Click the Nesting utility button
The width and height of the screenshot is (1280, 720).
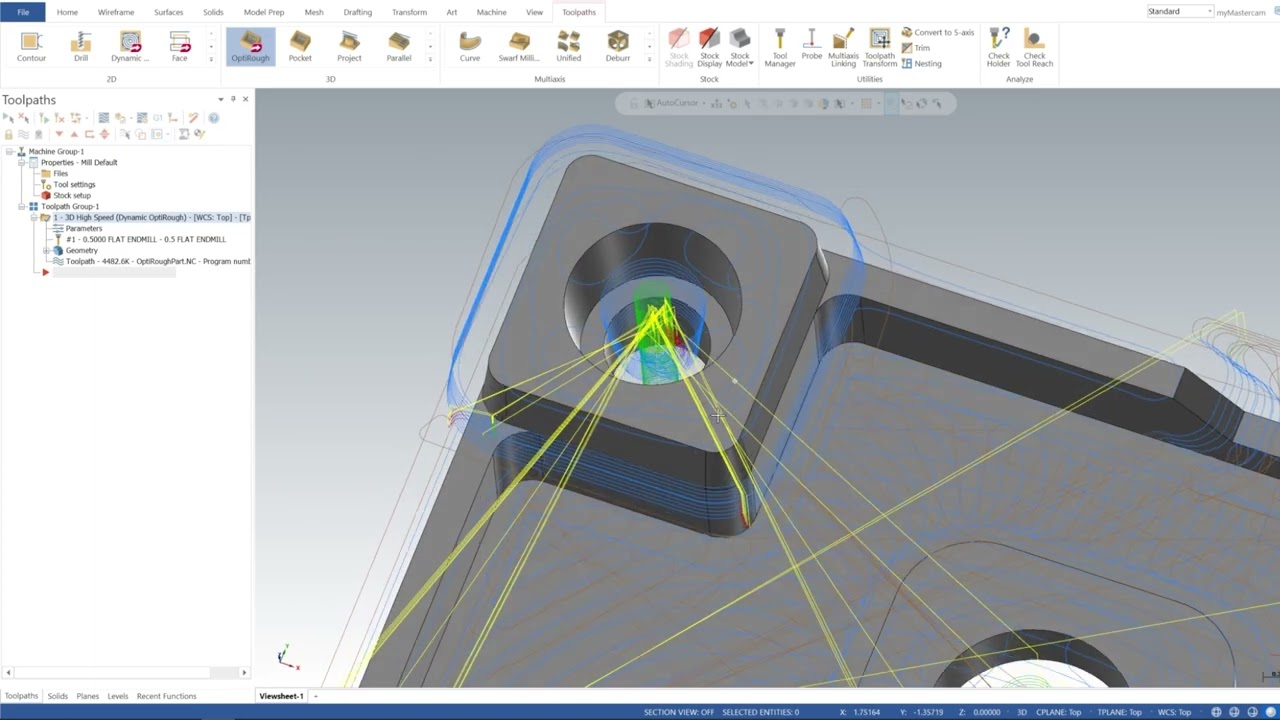click(921, 63)
